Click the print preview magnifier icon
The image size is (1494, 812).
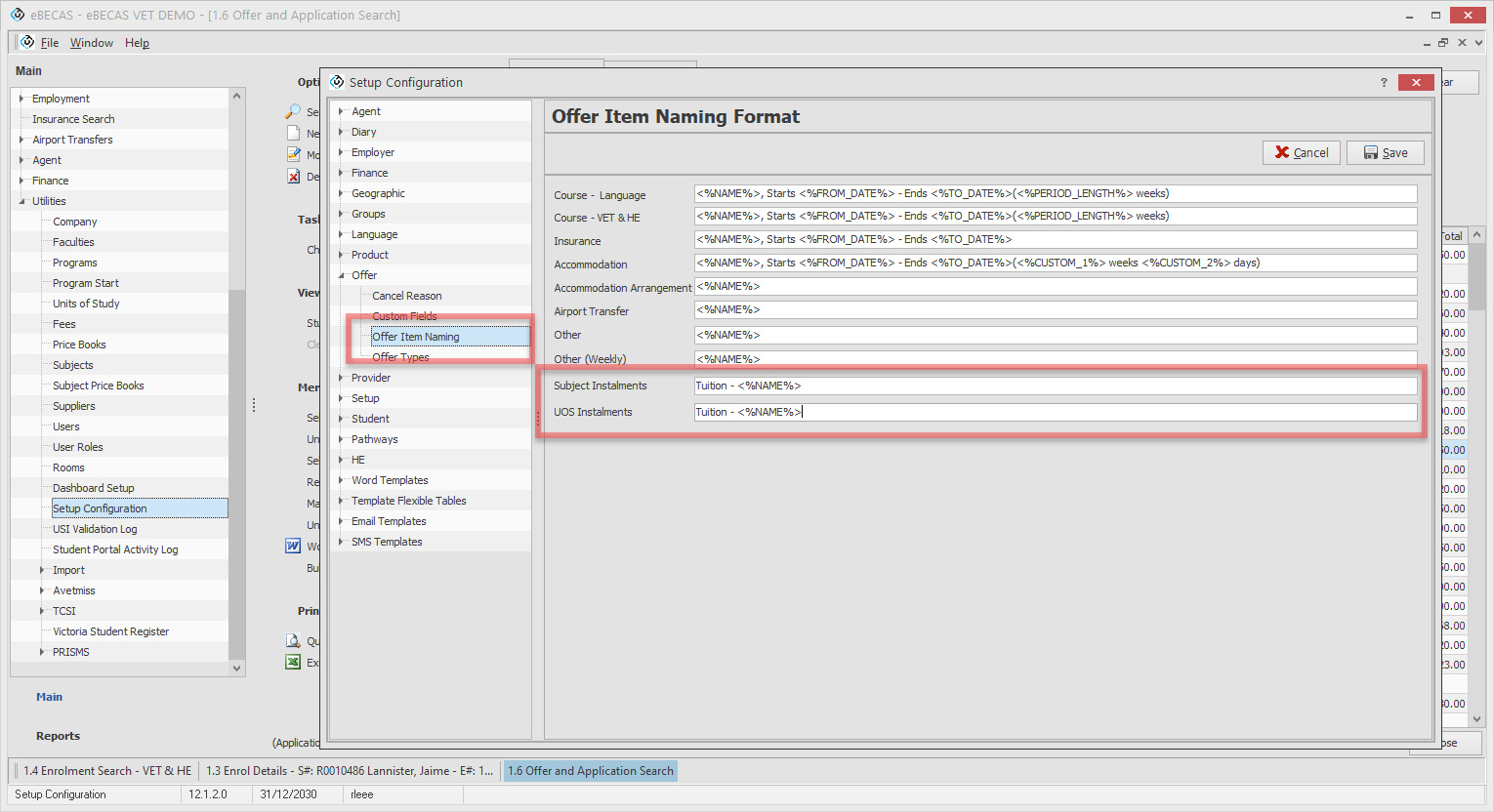[x=293, y=640]
